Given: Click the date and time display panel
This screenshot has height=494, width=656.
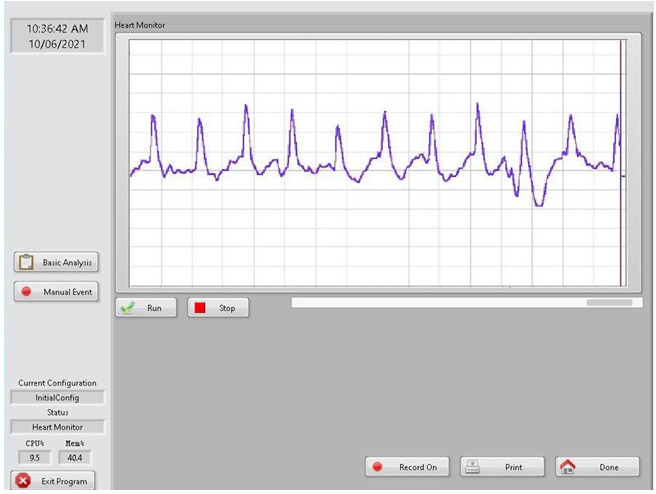Looking at the screenshot, I should [x=57, y=37].
